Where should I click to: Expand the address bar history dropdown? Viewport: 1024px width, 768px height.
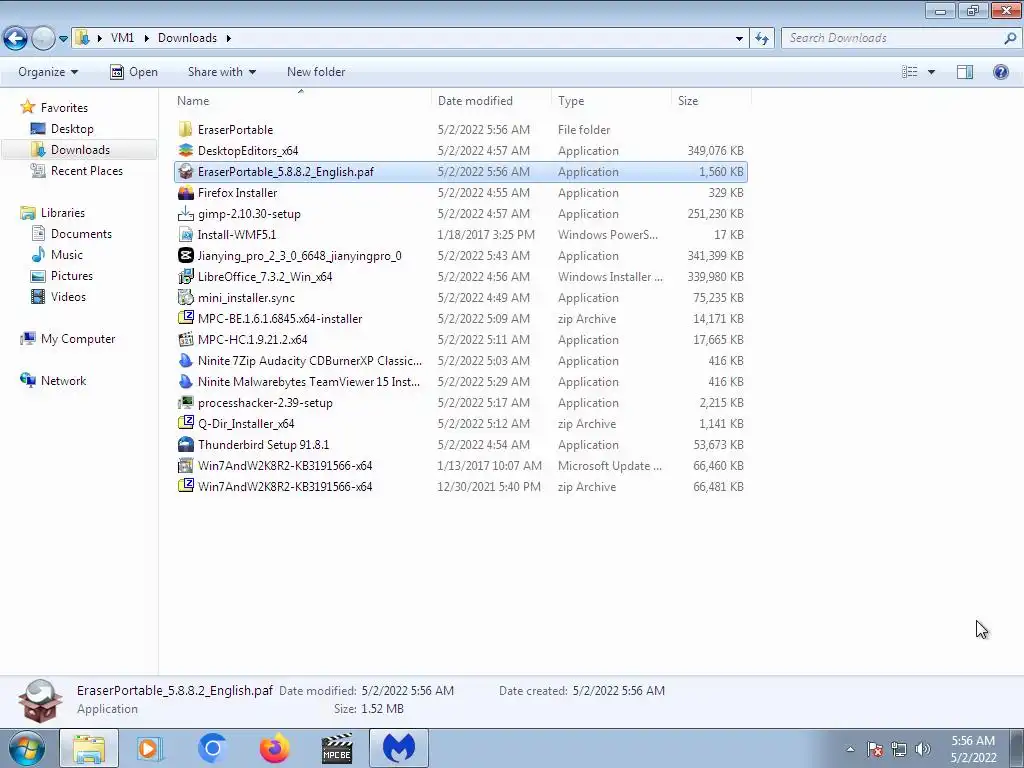tap(739, 38)
